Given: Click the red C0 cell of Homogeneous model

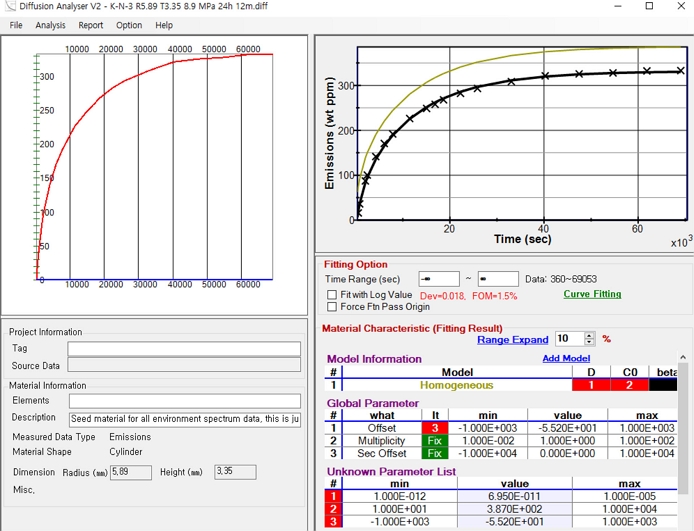Looking at the screenshot, I should [x=629, y=385].
